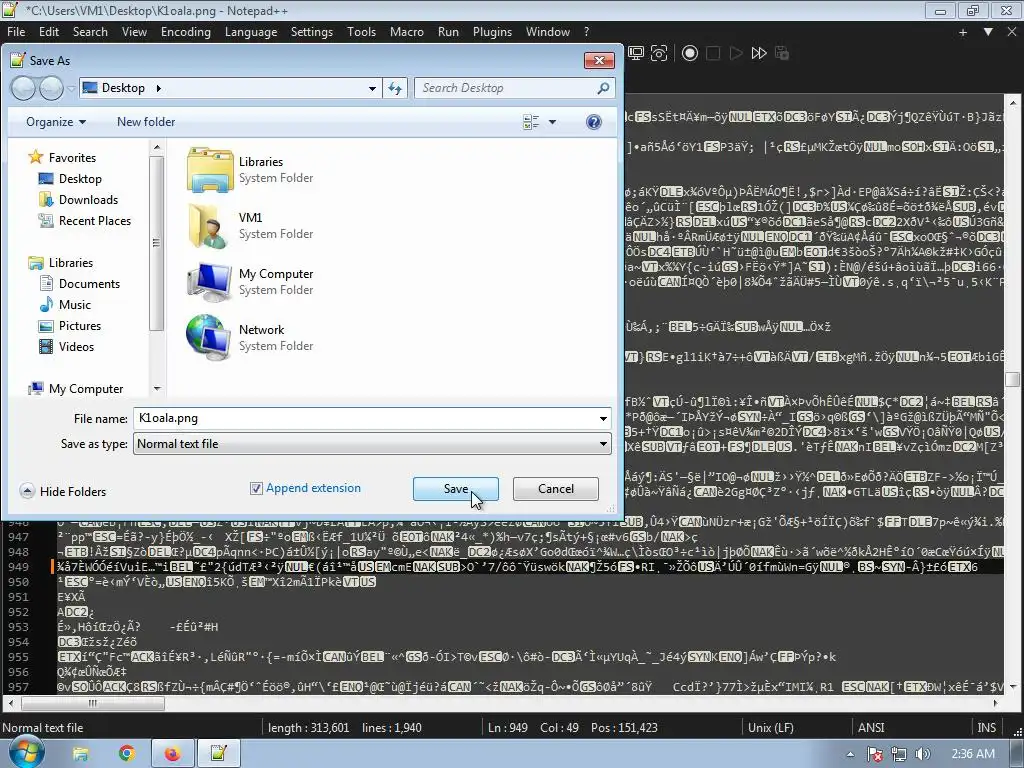Click the Cancel button

(x=556, y=489)
